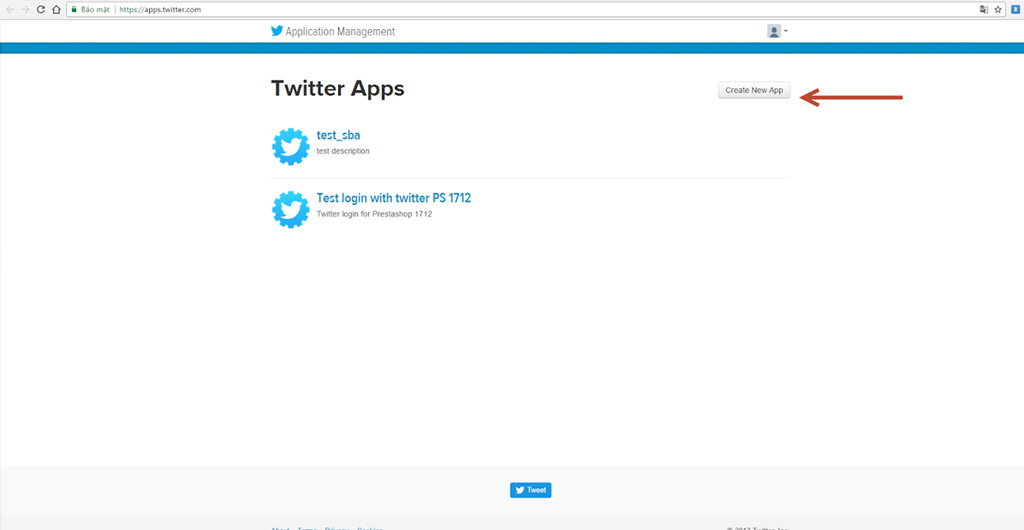
Task: Open Application Management home link
Action: pos(340,31)
